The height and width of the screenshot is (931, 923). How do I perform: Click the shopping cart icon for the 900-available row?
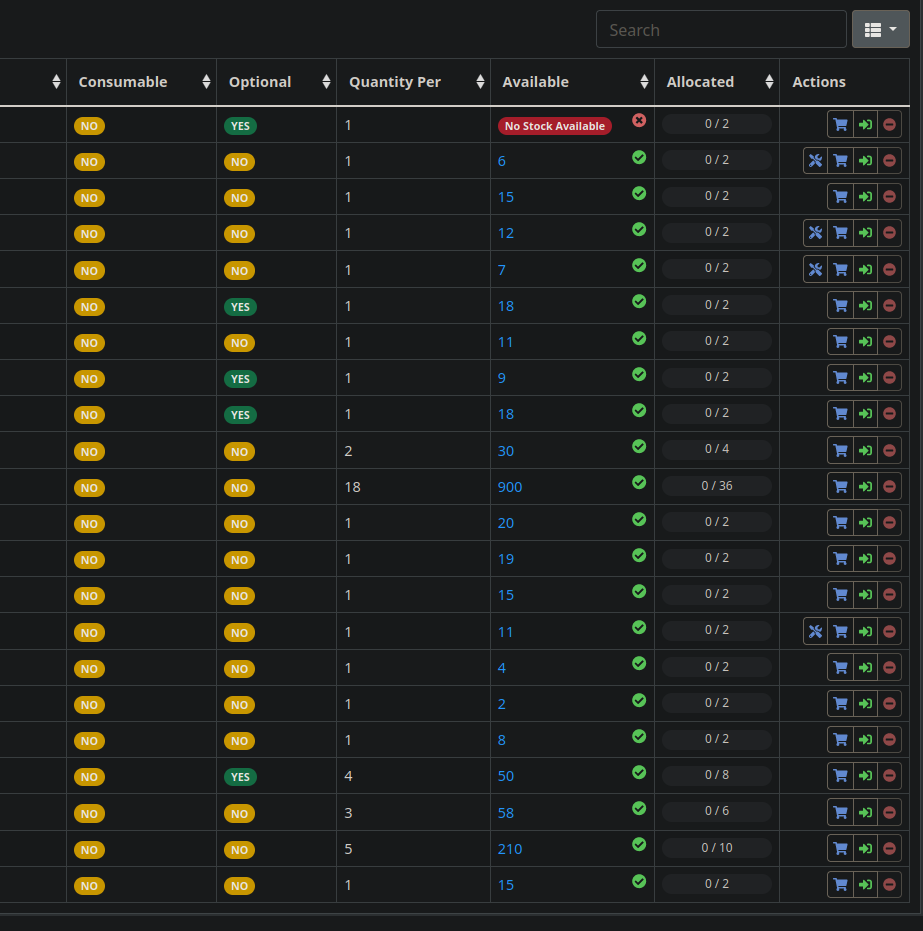[x=840, y=486]
